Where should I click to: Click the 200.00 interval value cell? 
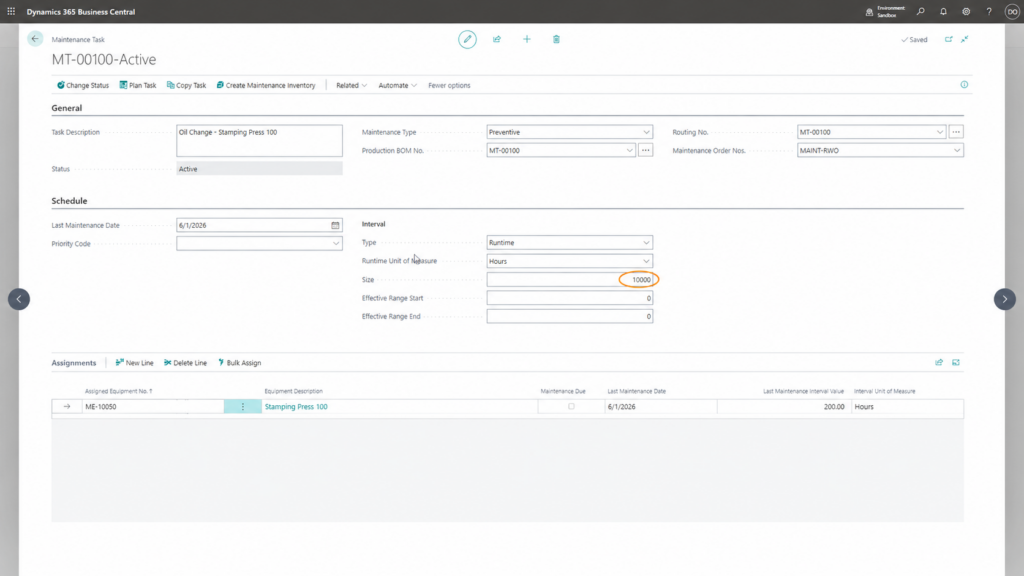pyautogui.click(x=784, y=406)
